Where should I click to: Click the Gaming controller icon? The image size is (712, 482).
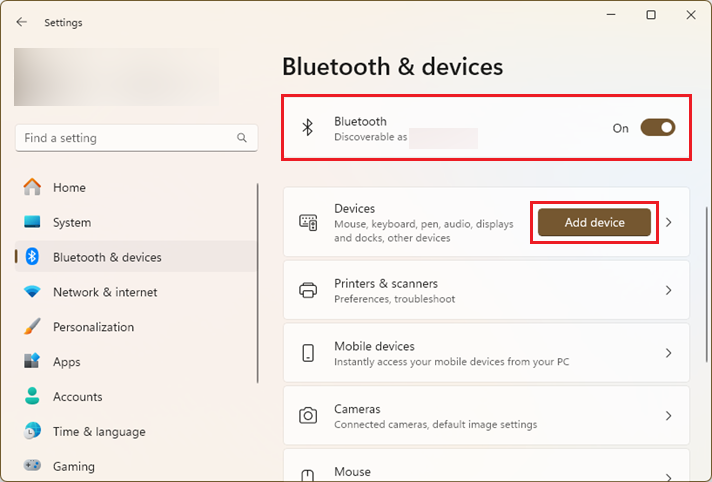coord(32,466)
